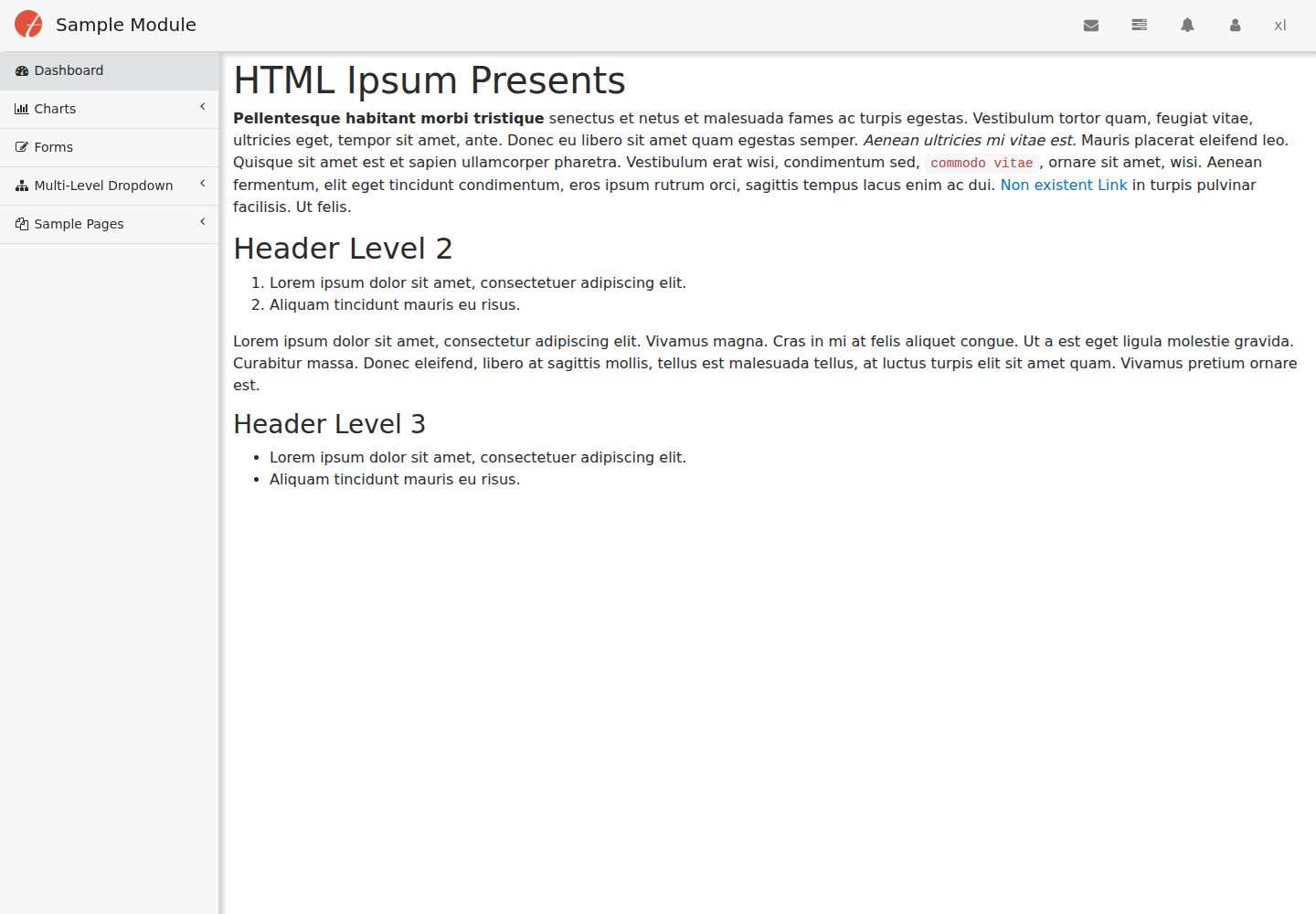Screen dimensions: 1316x914
Task: Click the Multi-Level Dropdown sitemap icon
Action: tap(22, 186)
